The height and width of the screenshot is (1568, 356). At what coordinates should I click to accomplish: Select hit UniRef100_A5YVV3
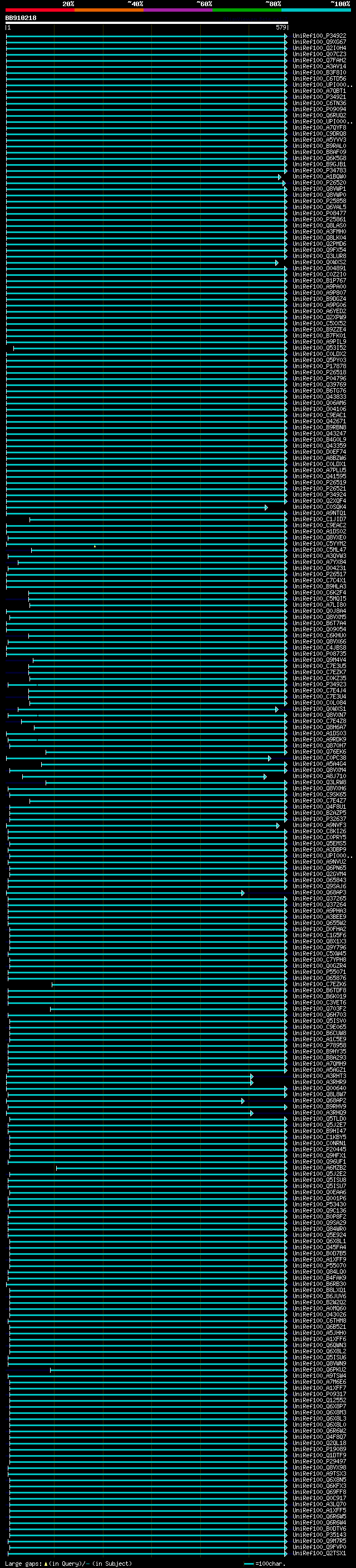click(319, 140)
